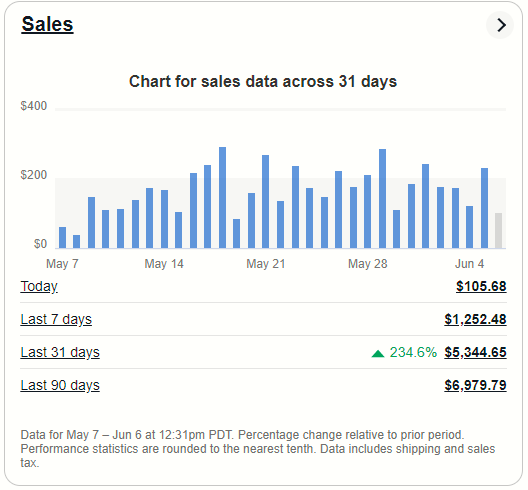528x490 pixels.
Task: Open the $5,344.65 sales amount
Action: click(x=476, y=353)
